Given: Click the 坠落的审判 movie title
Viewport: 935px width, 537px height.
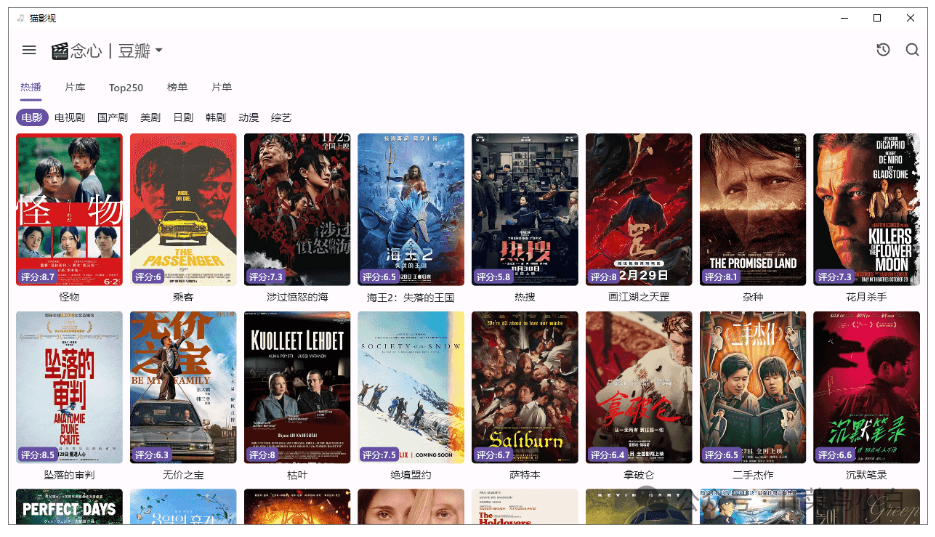Looking at the screenshot, I should 69,475.
